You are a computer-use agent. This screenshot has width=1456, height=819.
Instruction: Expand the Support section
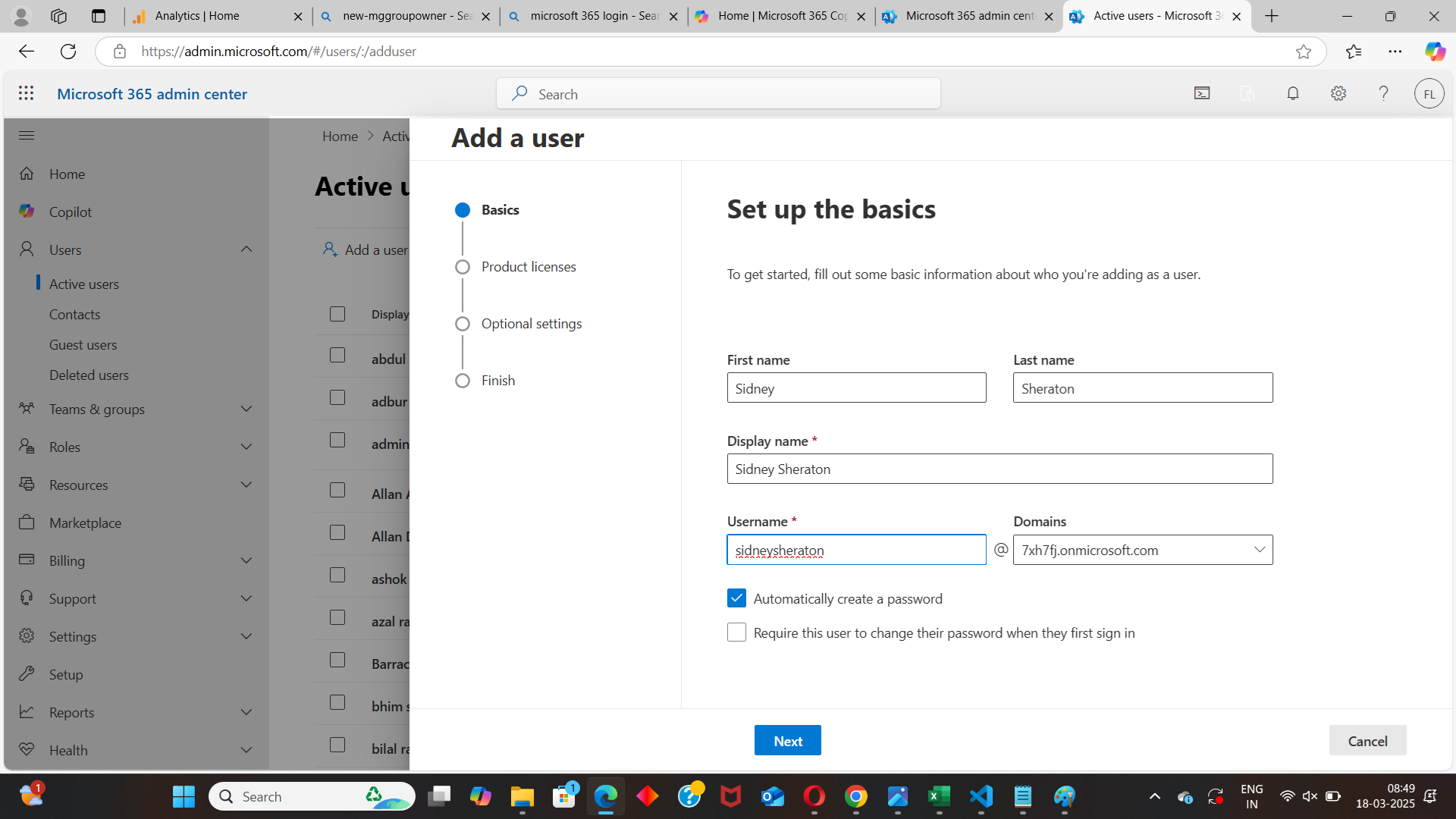[x=246, y=598]
